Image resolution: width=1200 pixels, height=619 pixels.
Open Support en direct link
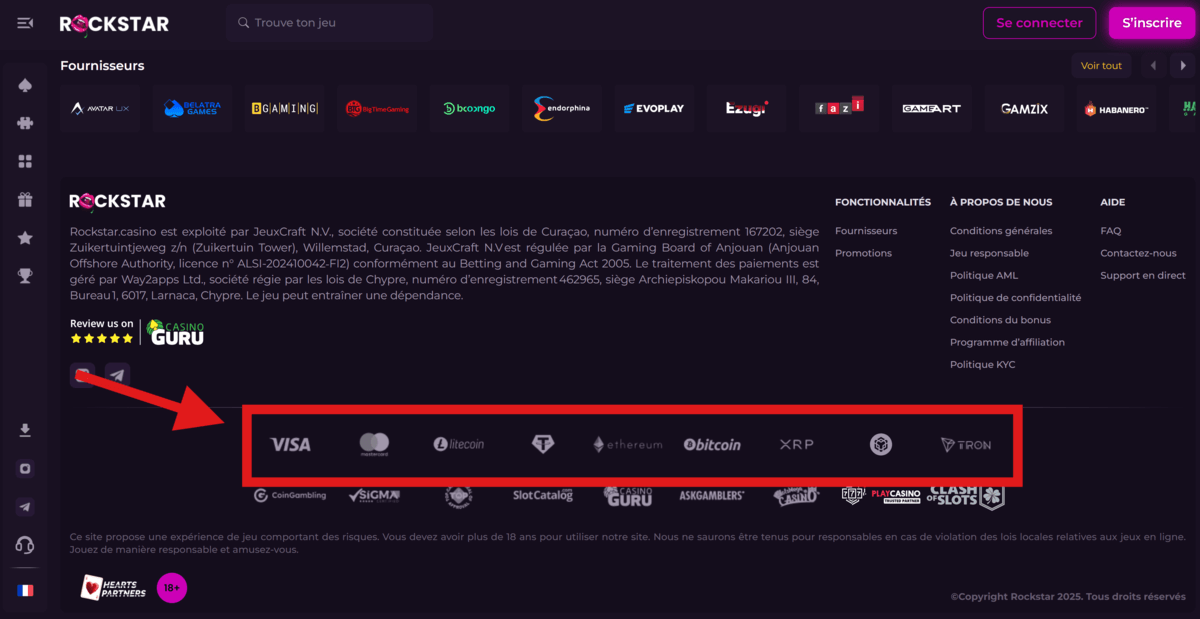pyautogui.click(x=1143, y=275)
